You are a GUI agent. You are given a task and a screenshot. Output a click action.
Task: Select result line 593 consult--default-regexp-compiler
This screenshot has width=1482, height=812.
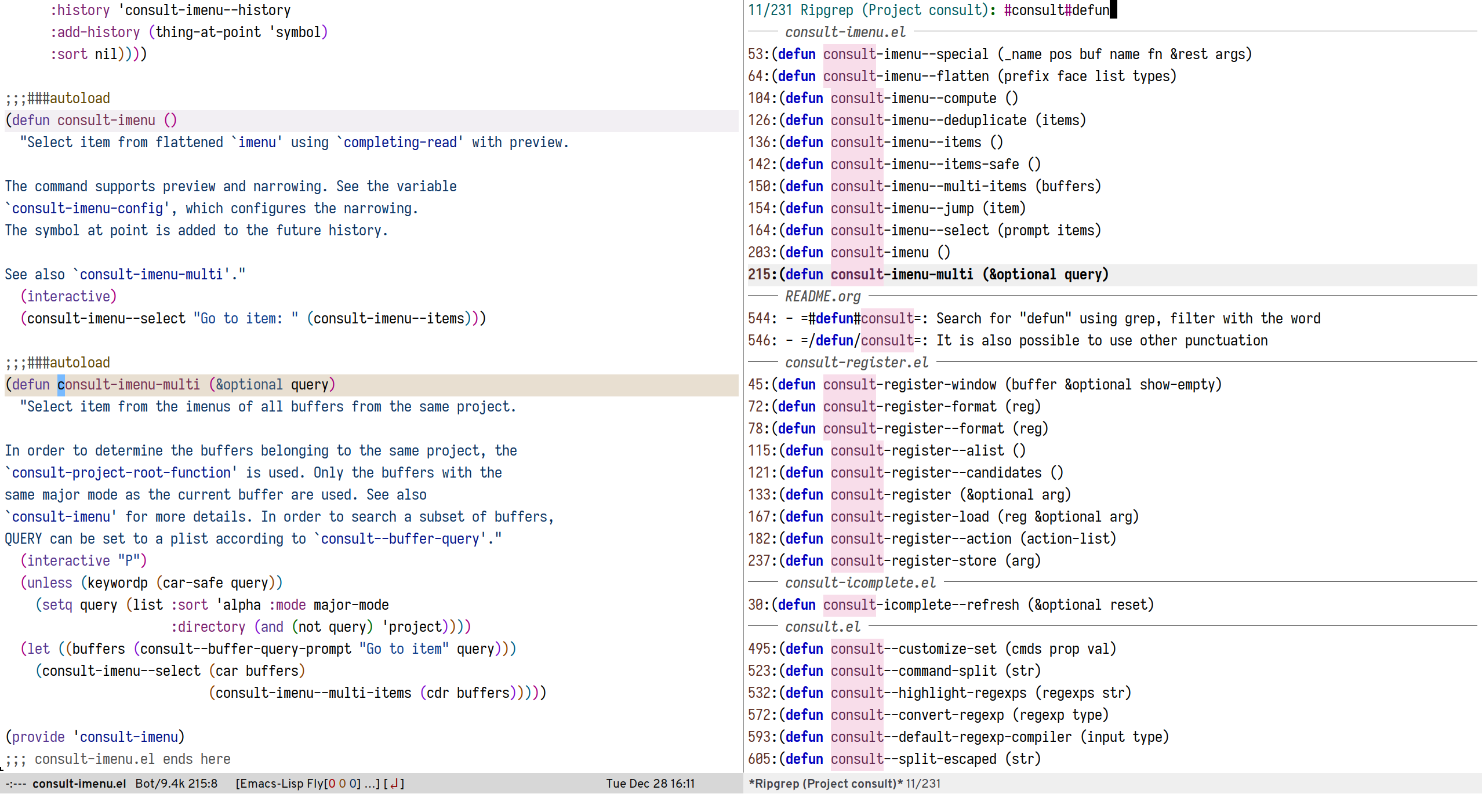(958, 737)
